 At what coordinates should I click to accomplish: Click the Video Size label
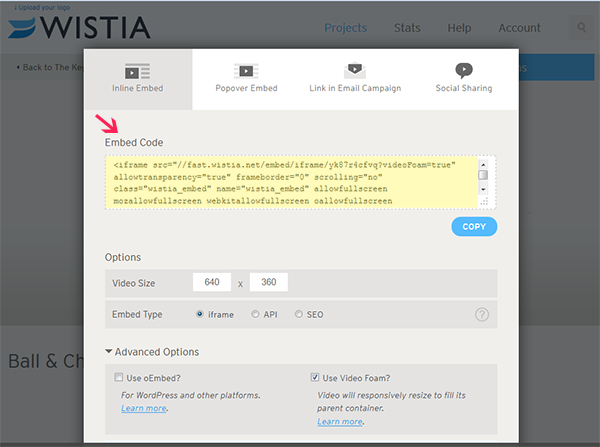[134, 283]
